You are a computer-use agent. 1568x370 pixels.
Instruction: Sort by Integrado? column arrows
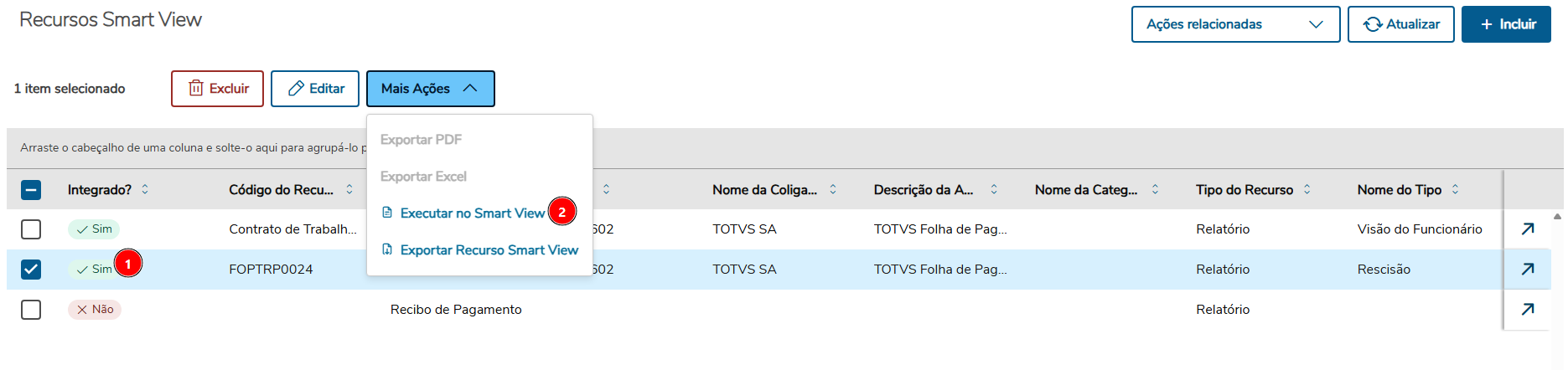click(x=145, y=189)
